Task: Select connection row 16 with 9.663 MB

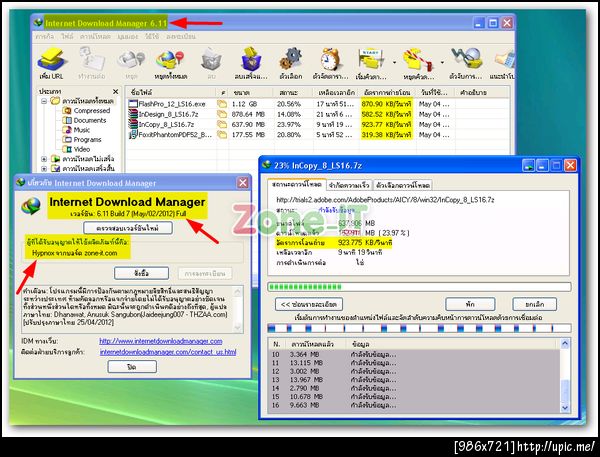Action: coord(414,405)
